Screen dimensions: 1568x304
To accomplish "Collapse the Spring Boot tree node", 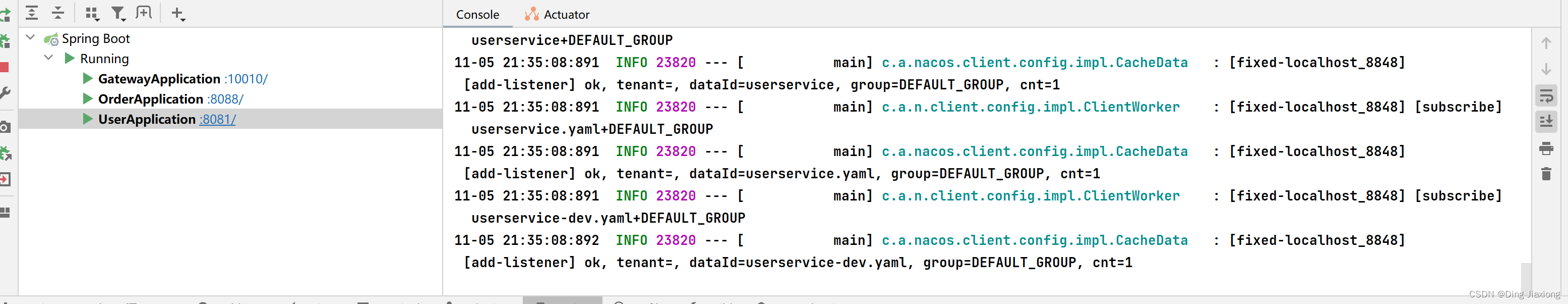I will point(30,38).
